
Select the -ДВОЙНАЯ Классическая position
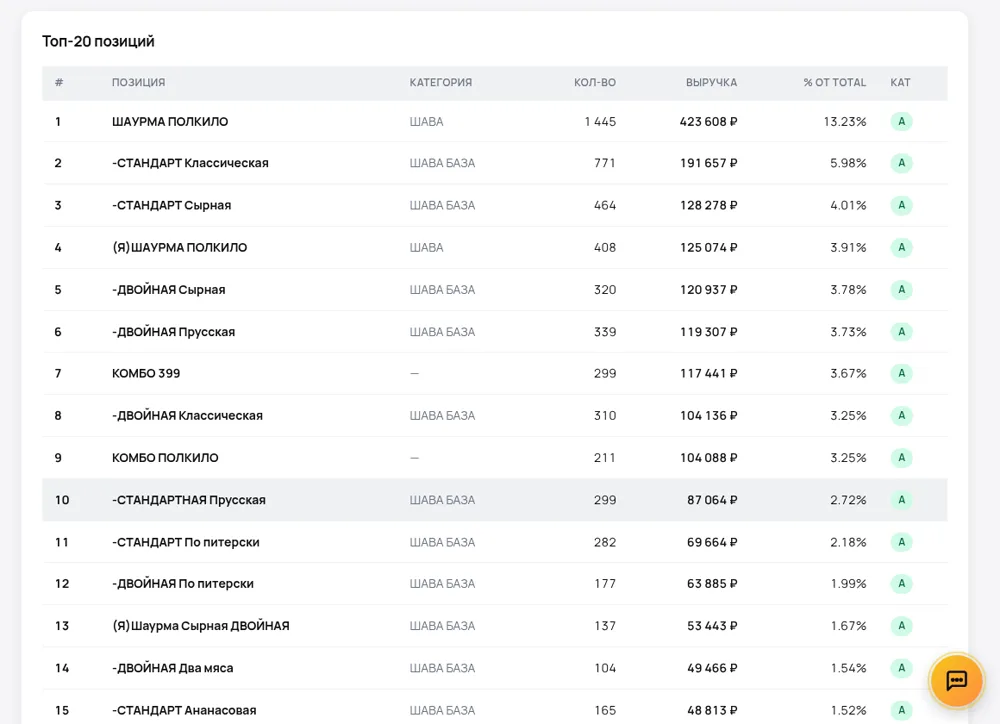(x=187, y=416)
